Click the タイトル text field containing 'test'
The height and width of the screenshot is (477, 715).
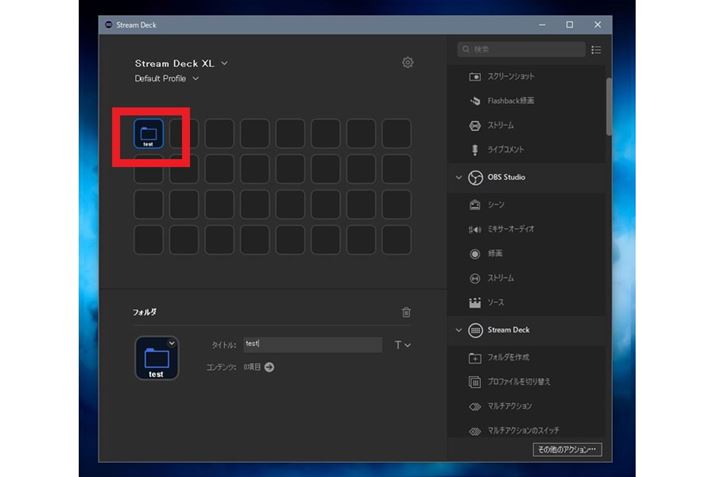(x=311, y=344)
